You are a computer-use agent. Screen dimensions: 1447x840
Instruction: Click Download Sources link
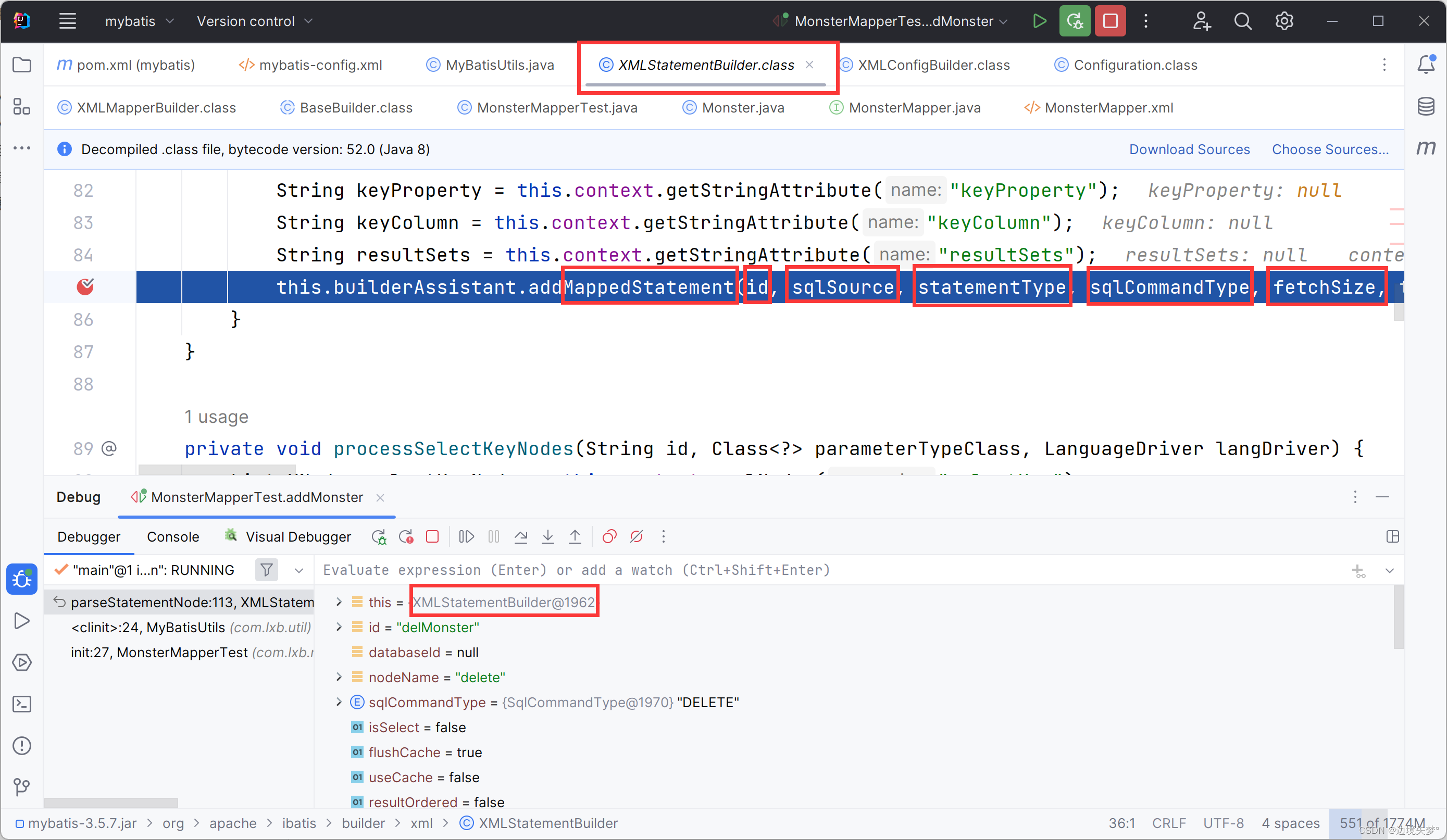click(x=1190, y=149)
